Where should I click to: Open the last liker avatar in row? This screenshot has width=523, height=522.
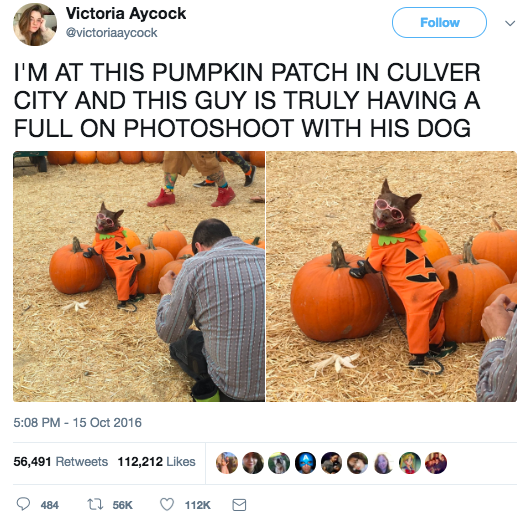click(x=436, y=463)
